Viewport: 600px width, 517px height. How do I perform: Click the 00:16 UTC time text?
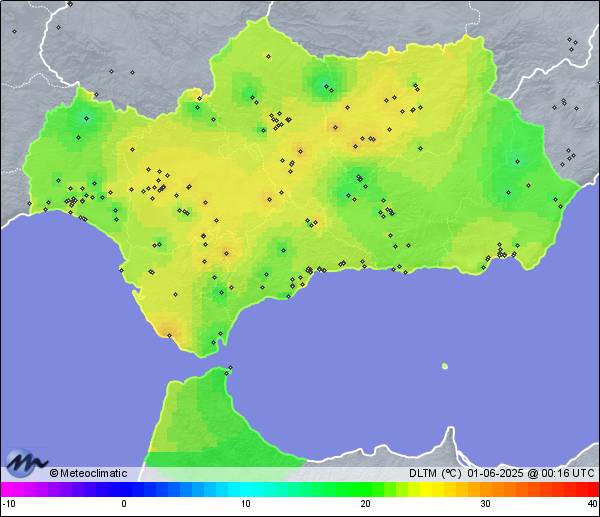pos(567,473)
